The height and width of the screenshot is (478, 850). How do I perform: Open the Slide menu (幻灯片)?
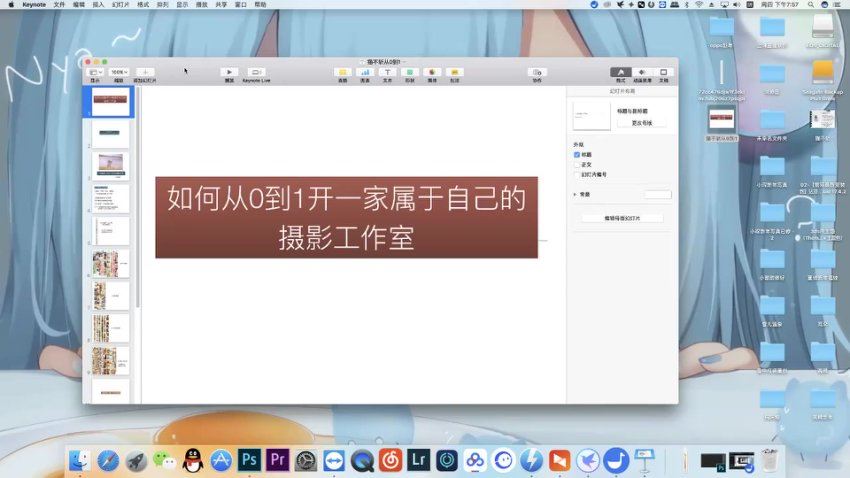pyautogui.click(x=120, y=4)
